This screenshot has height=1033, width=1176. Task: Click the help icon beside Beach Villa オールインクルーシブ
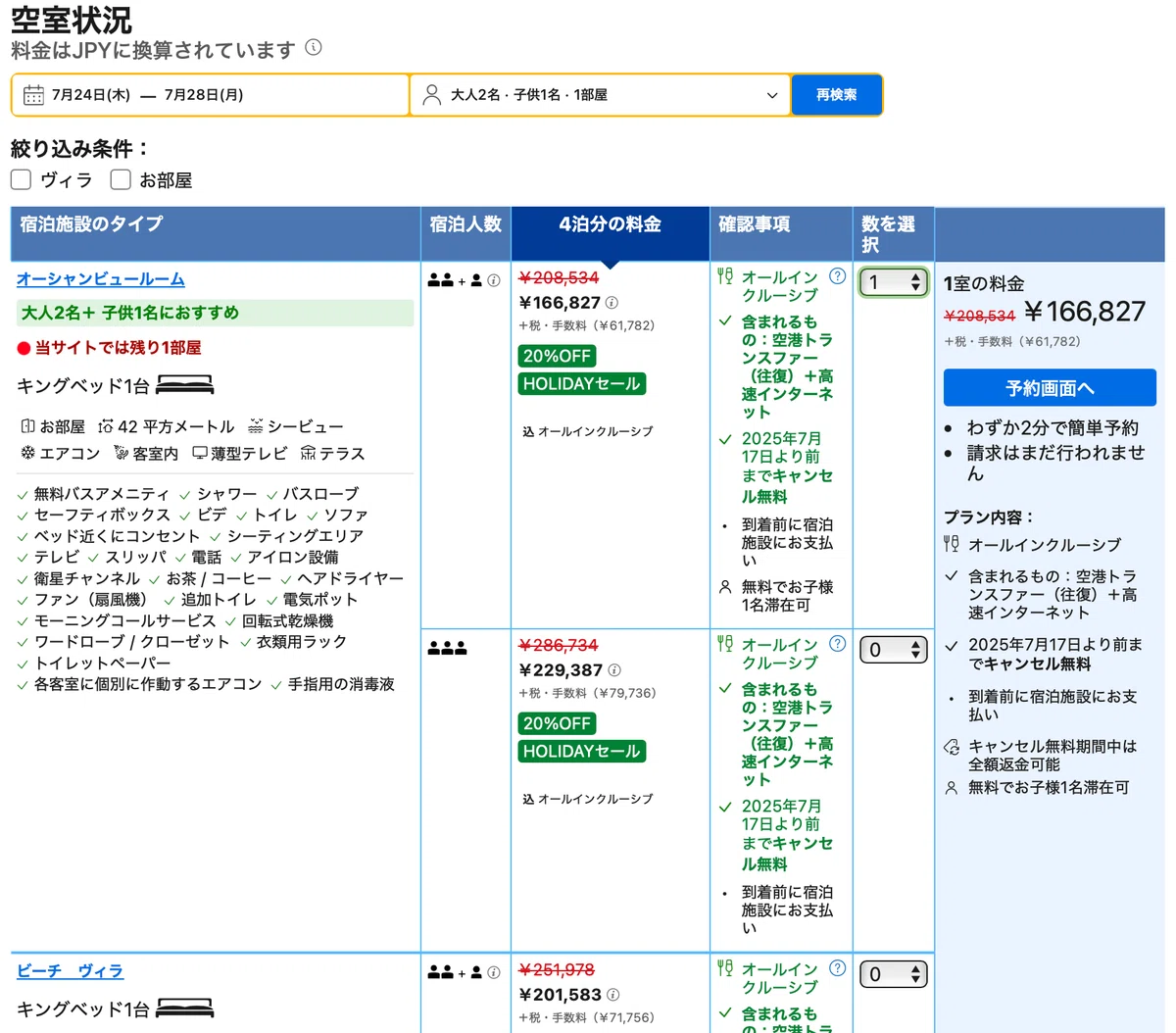click(x=837, y=968)
